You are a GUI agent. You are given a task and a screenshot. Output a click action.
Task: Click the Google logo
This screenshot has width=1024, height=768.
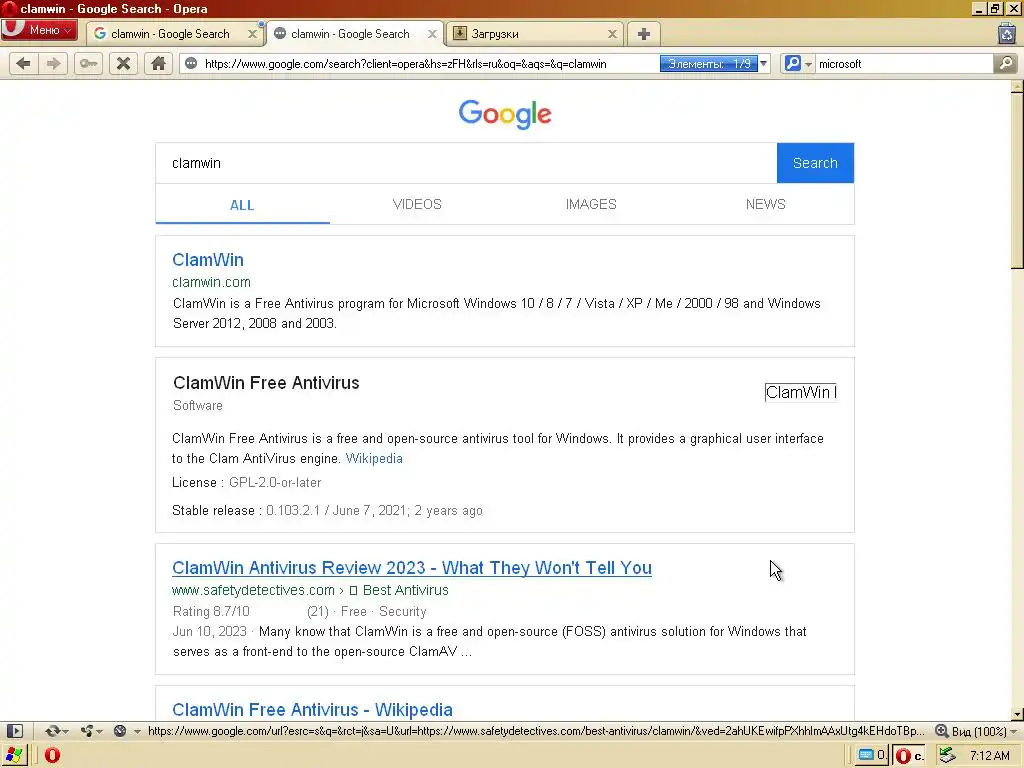click(505, 114)
